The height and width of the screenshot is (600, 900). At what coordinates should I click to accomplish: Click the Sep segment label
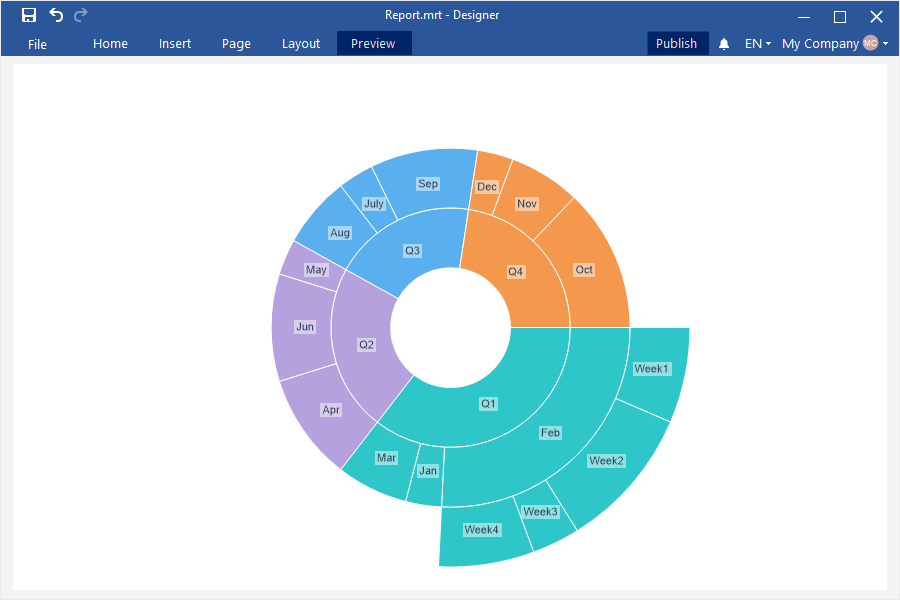tap(428, 184)
